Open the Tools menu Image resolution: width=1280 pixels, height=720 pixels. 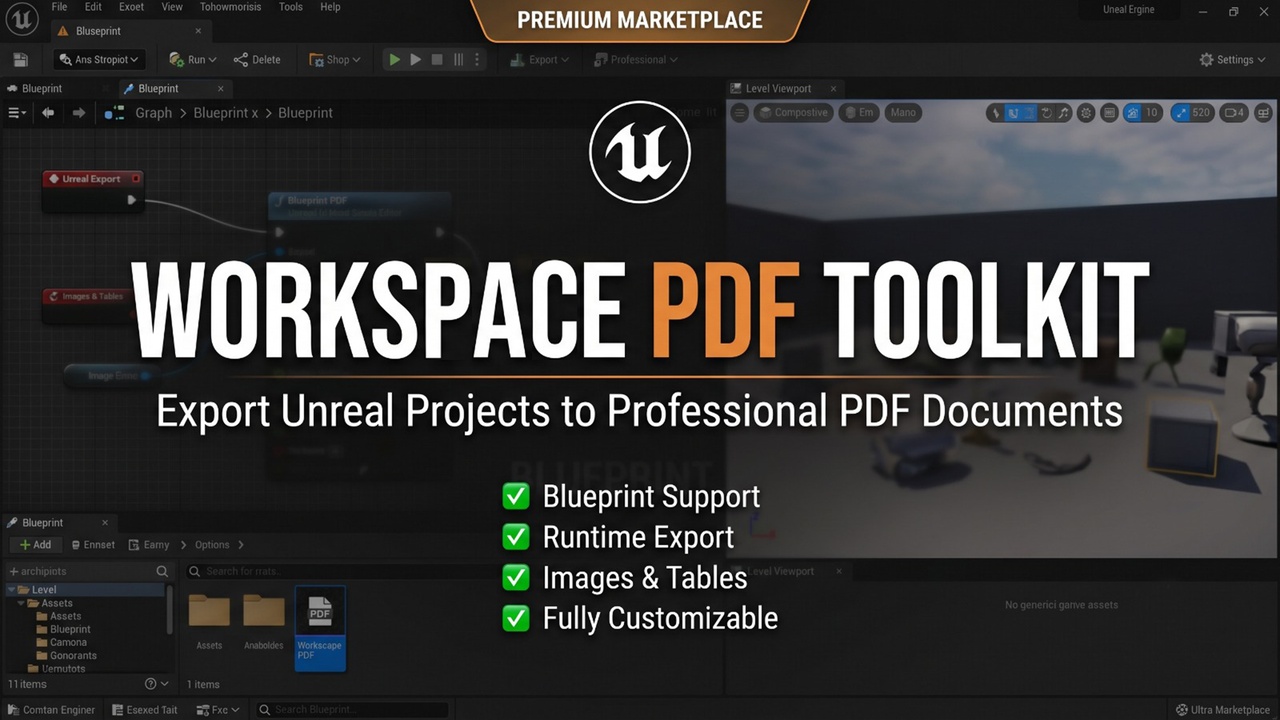291,7
